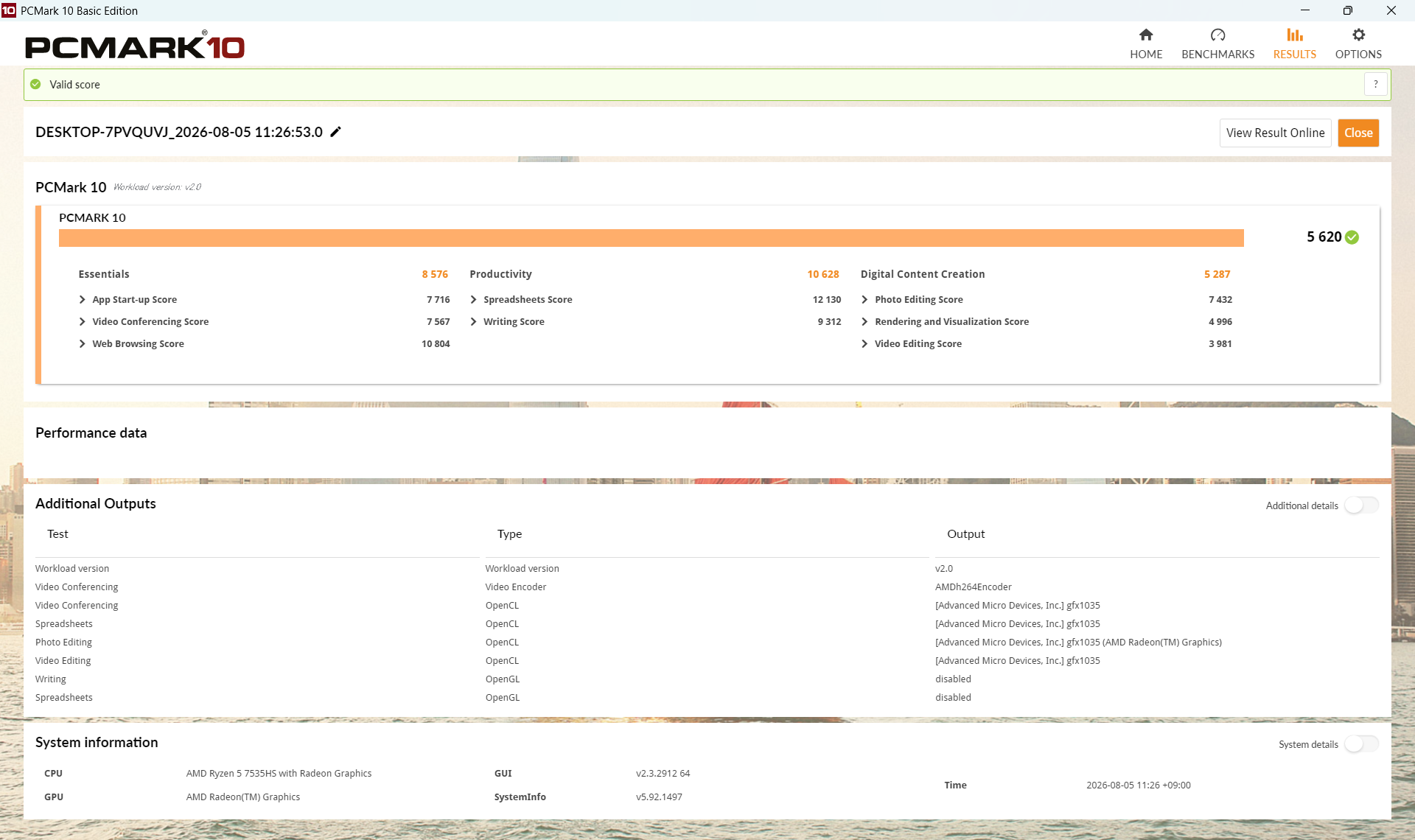Click the GUI version v2.3.2912 64

663,774
